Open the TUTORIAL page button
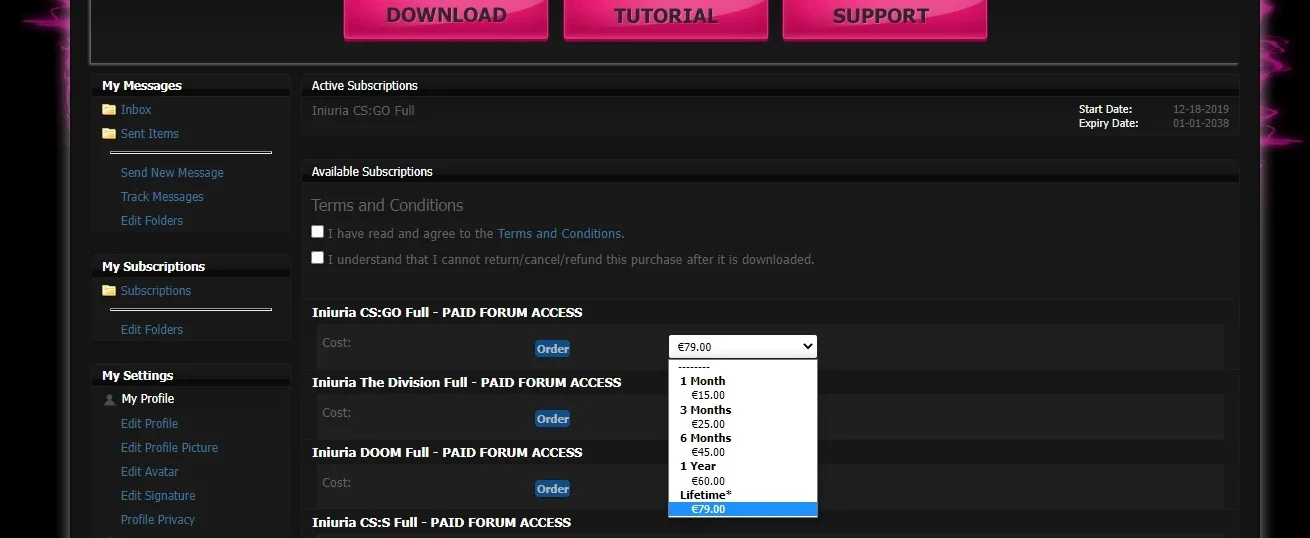This screenshot has height=538, width=1310. click(x=666, y=18)
